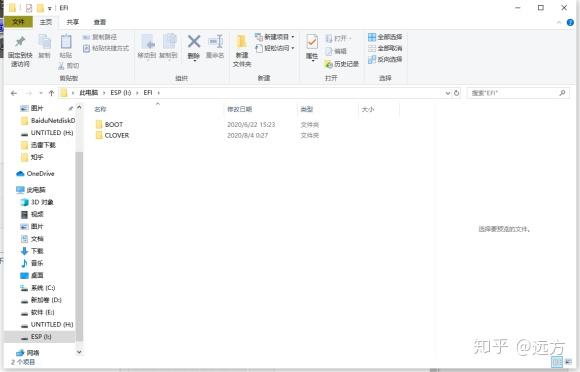Viewport: 580px width, 372px height.
Task: Refresh the current folder
Action: tap(456, 93)
